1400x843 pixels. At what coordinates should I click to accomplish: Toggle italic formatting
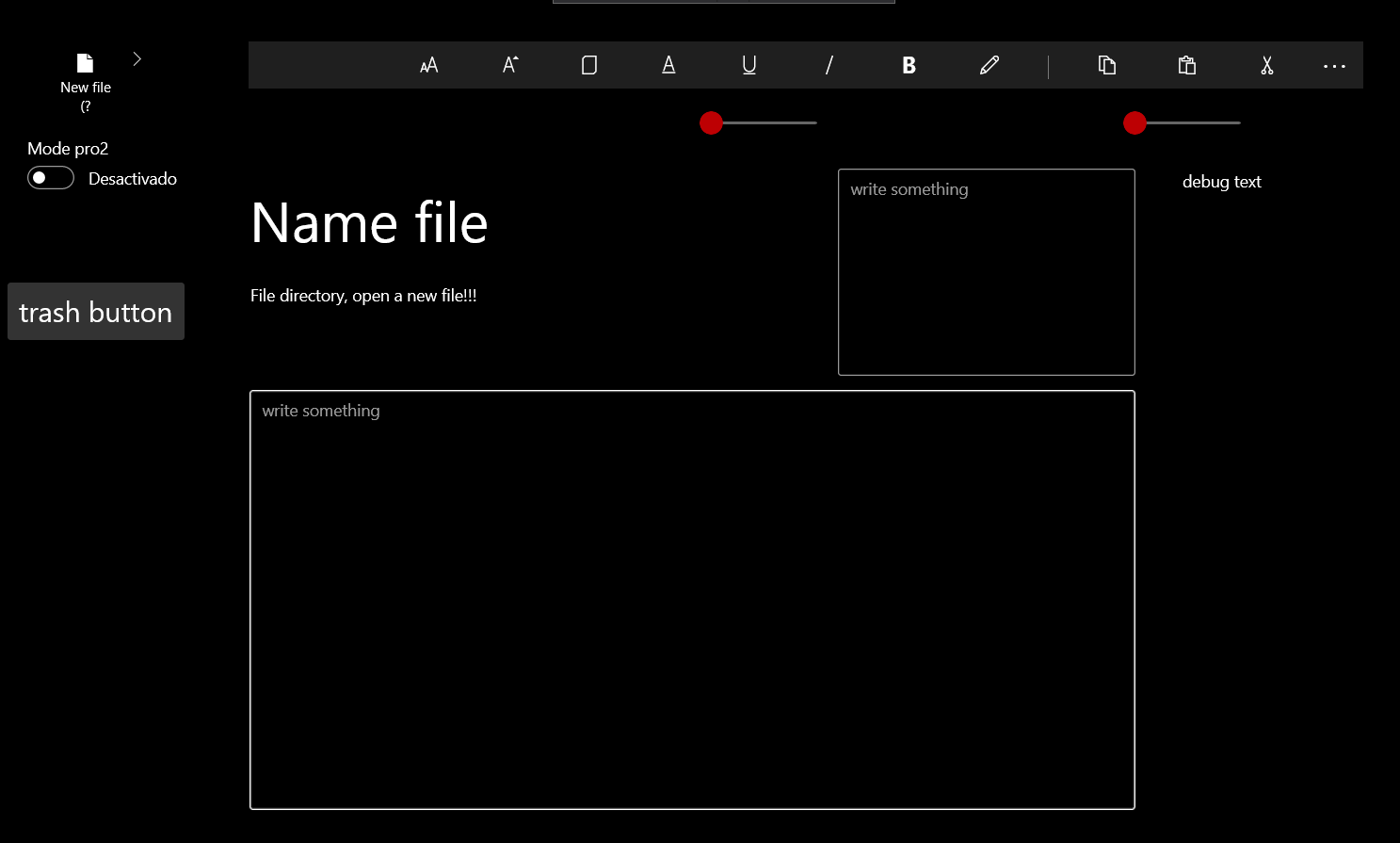829,65
